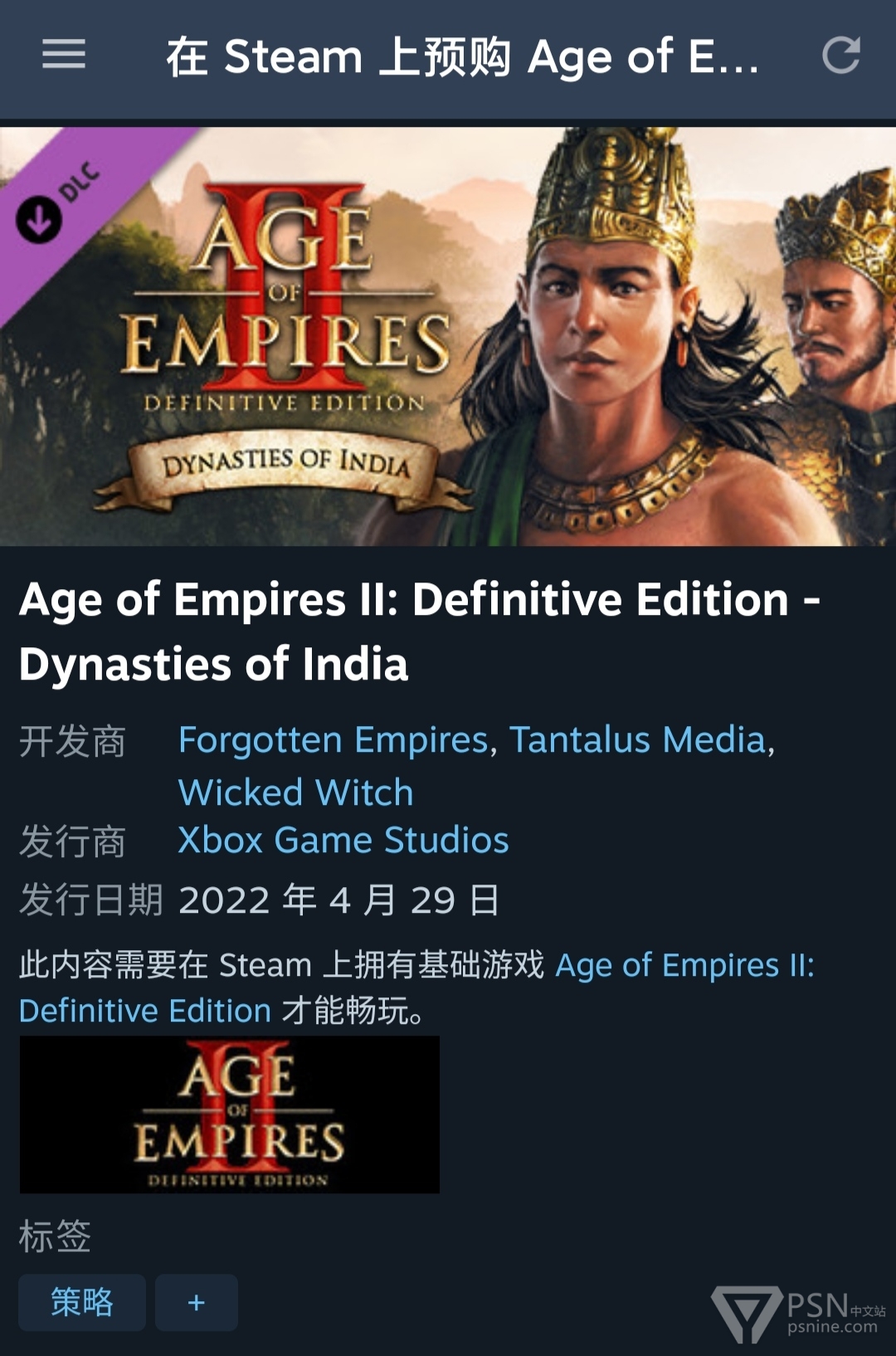The width and height of the screenshot is (896, 1356).
Task: Open the Dynasties of India banner image
Action: (x=448, y=336)
